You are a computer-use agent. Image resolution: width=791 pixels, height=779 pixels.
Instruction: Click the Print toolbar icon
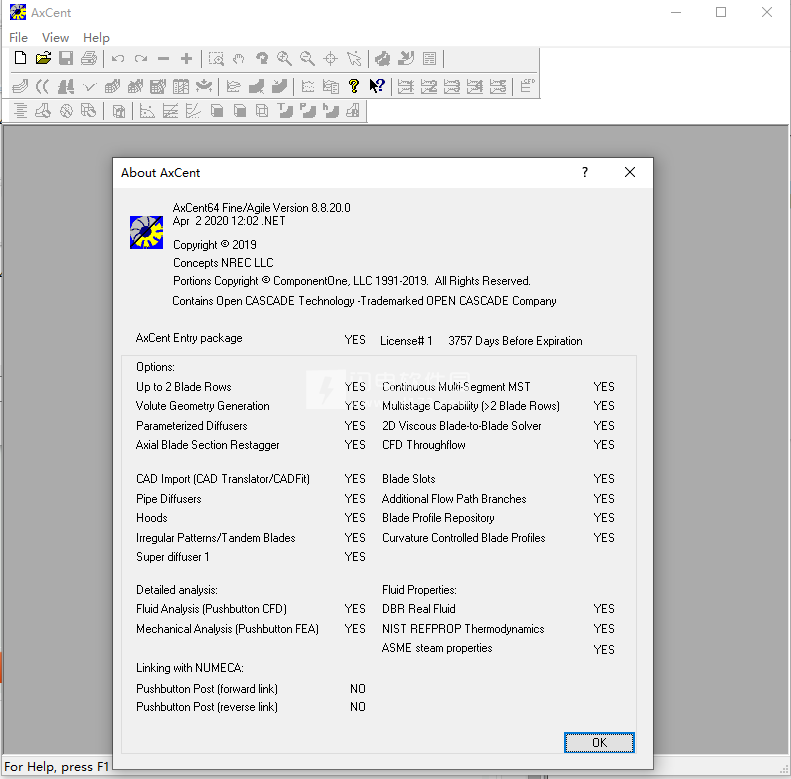(89, 59)
